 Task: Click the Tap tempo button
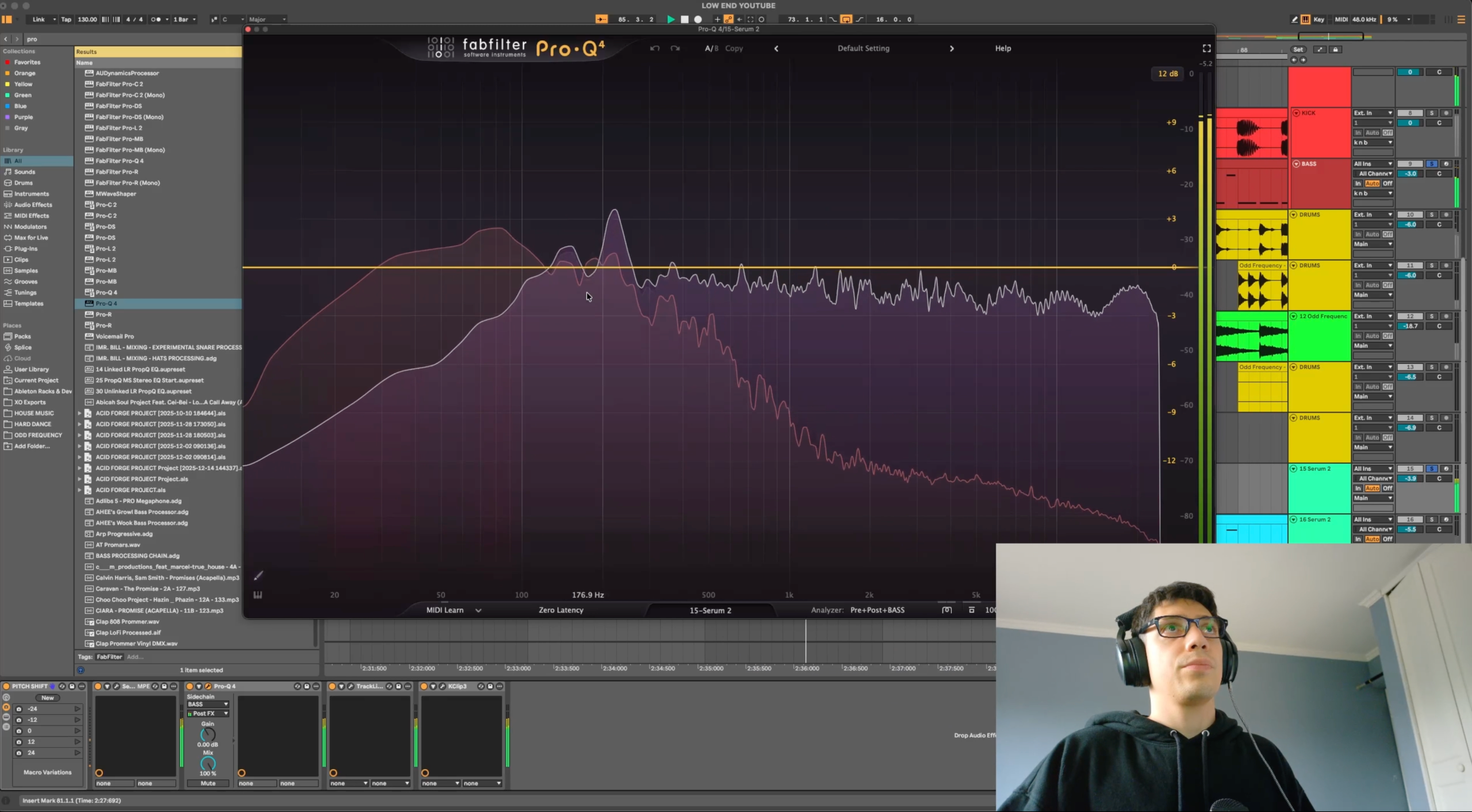pyautogui.click(x=66, y=19)
